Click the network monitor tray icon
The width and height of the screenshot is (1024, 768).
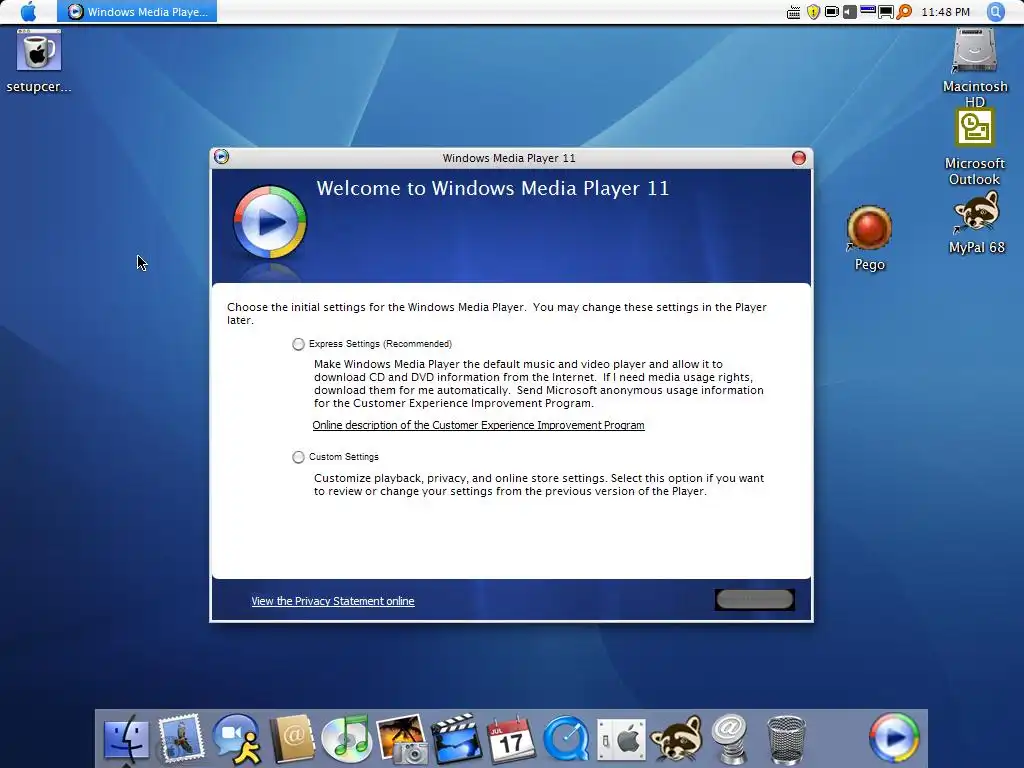[x=886, y=12]
